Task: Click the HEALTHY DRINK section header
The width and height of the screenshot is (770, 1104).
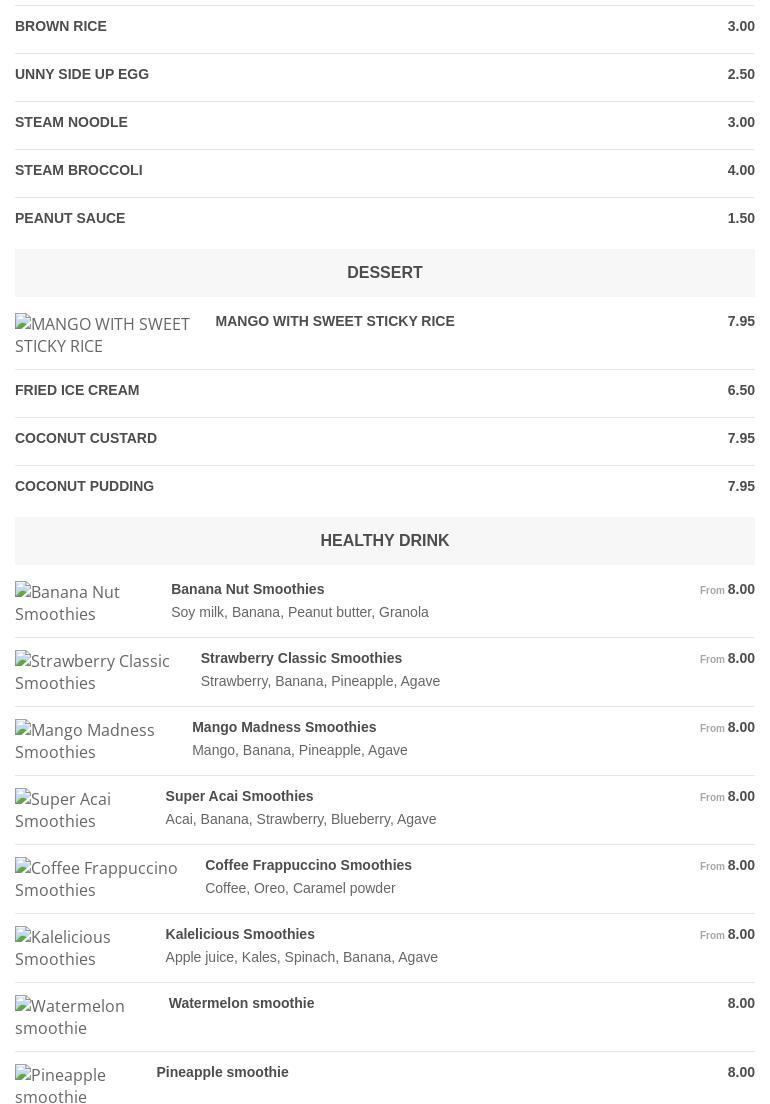Action: (x=385, y=540)
